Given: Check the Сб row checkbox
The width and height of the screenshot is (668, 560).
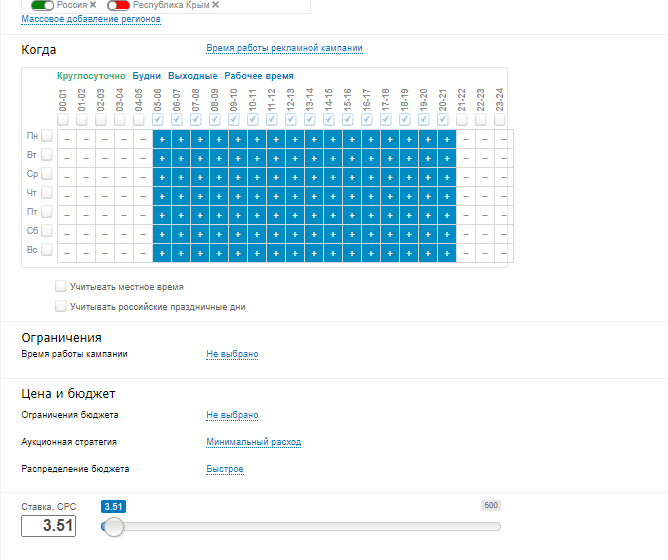Looking at the screenshot, I should pyautogui.click(x=47, y=230).
